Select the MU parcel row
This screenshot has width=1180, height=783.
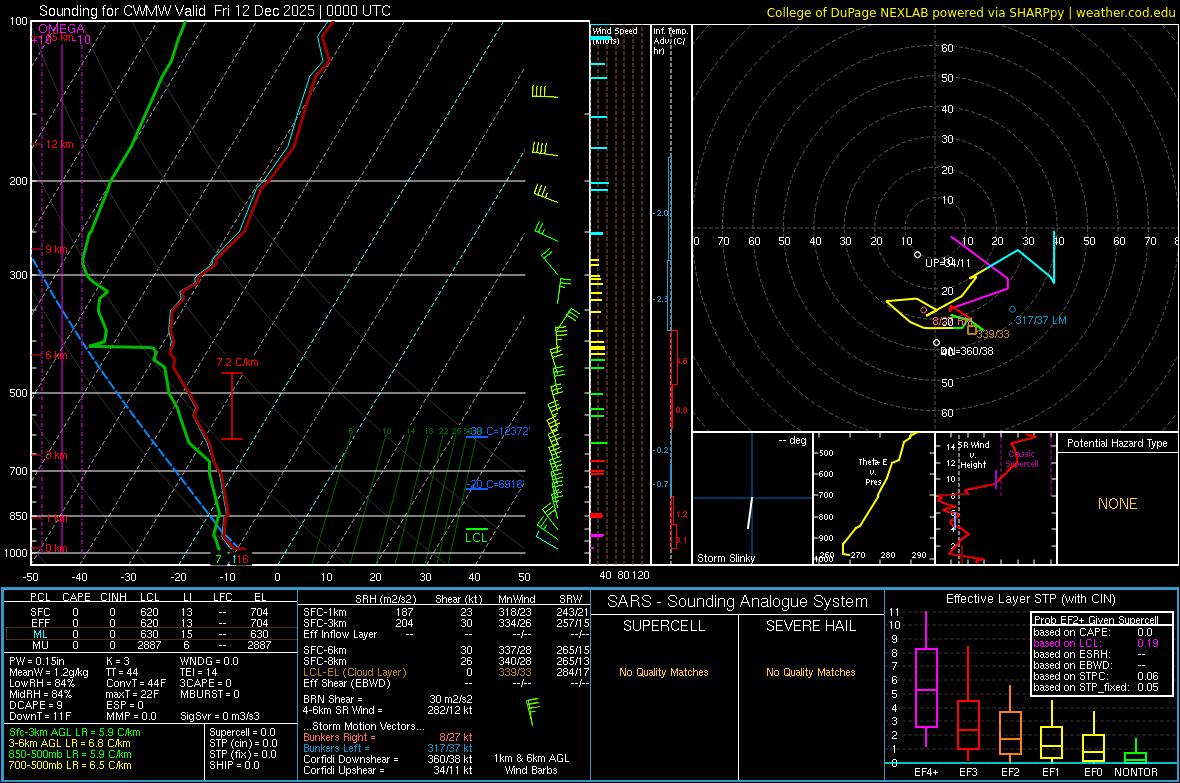pyautogui.click(x=149, y=645)
